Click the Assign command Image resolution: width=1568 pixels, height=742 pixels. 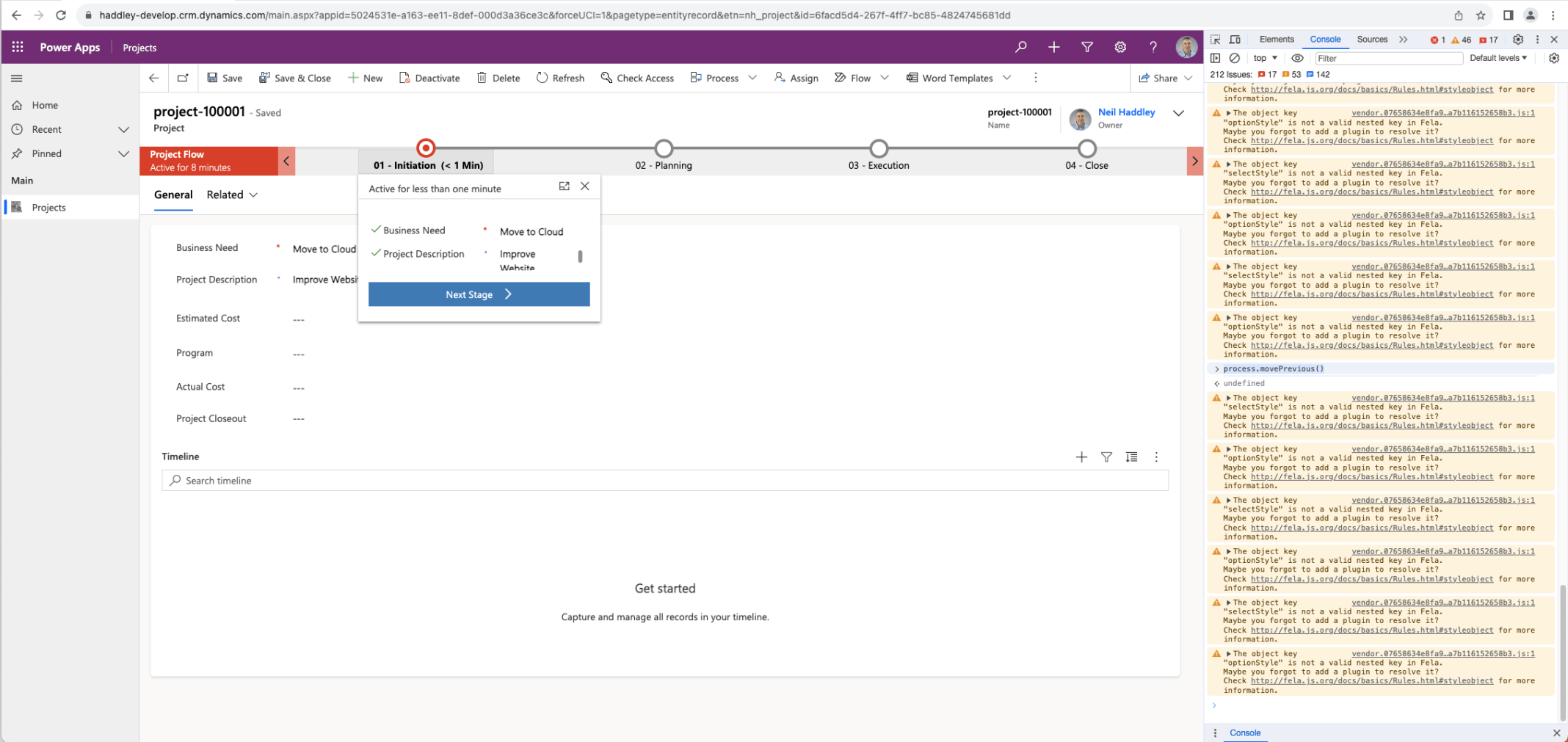796,78
